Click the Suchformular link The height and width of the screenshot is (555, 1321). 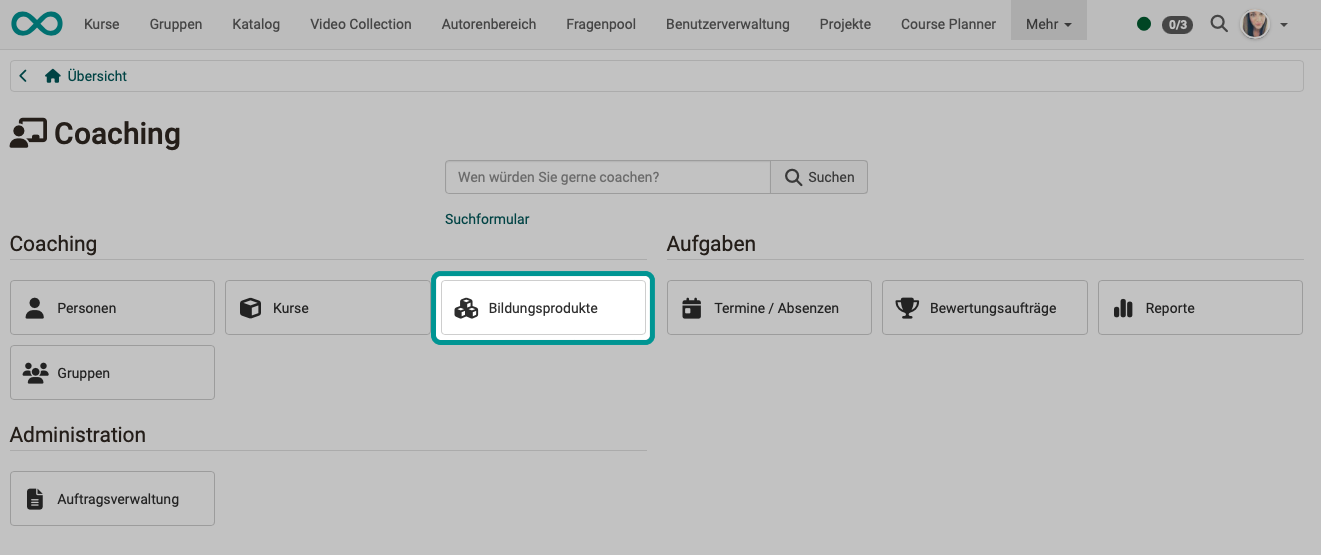[487, 219]
